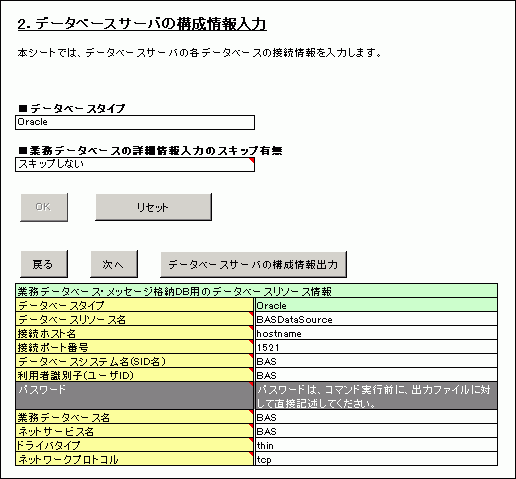Screen dimensions: 516x479
Task: Click the green table header row
Action: click(x=256, y=291)
